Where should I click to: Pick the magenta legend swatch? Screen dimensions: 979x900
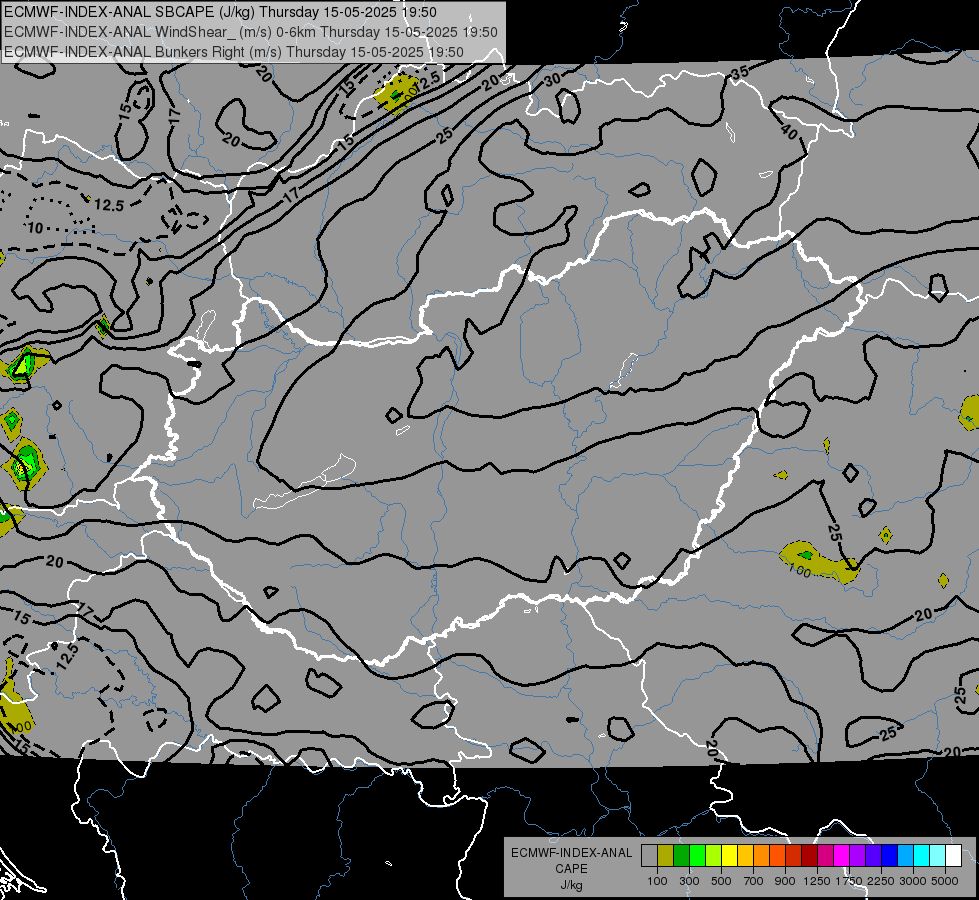(x=842, y=856)
